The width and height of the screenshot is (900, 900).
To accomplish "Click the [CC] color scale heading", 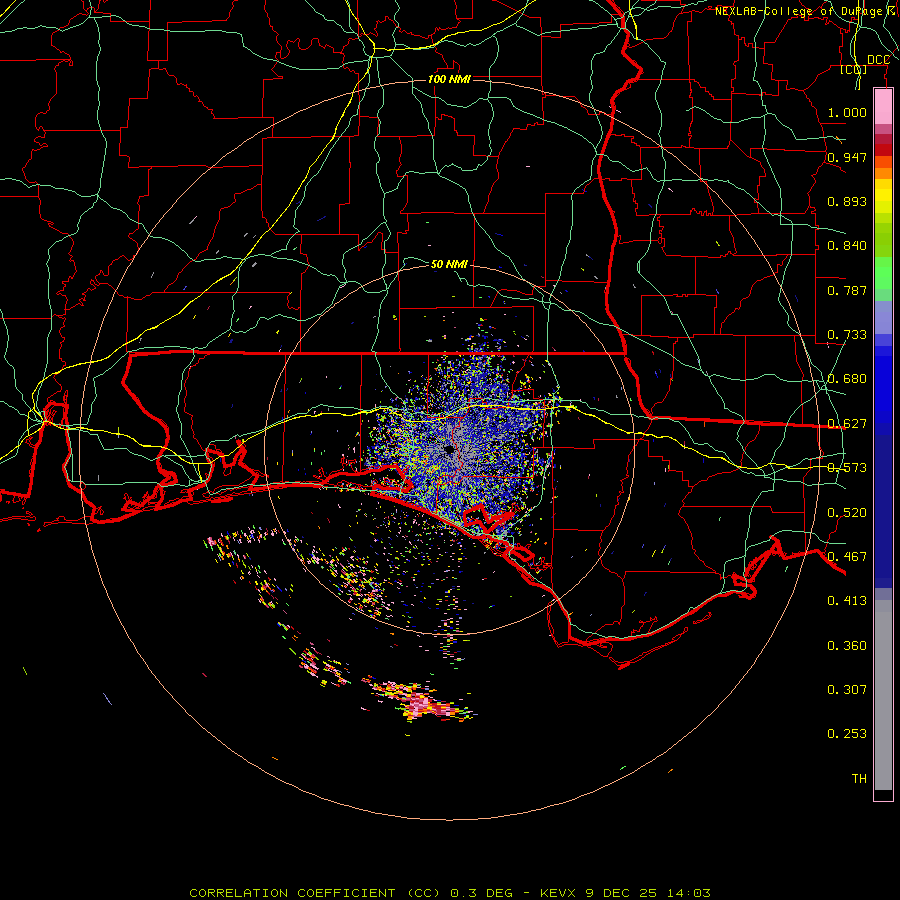I will pyautogui.click(x=854, y=69).
